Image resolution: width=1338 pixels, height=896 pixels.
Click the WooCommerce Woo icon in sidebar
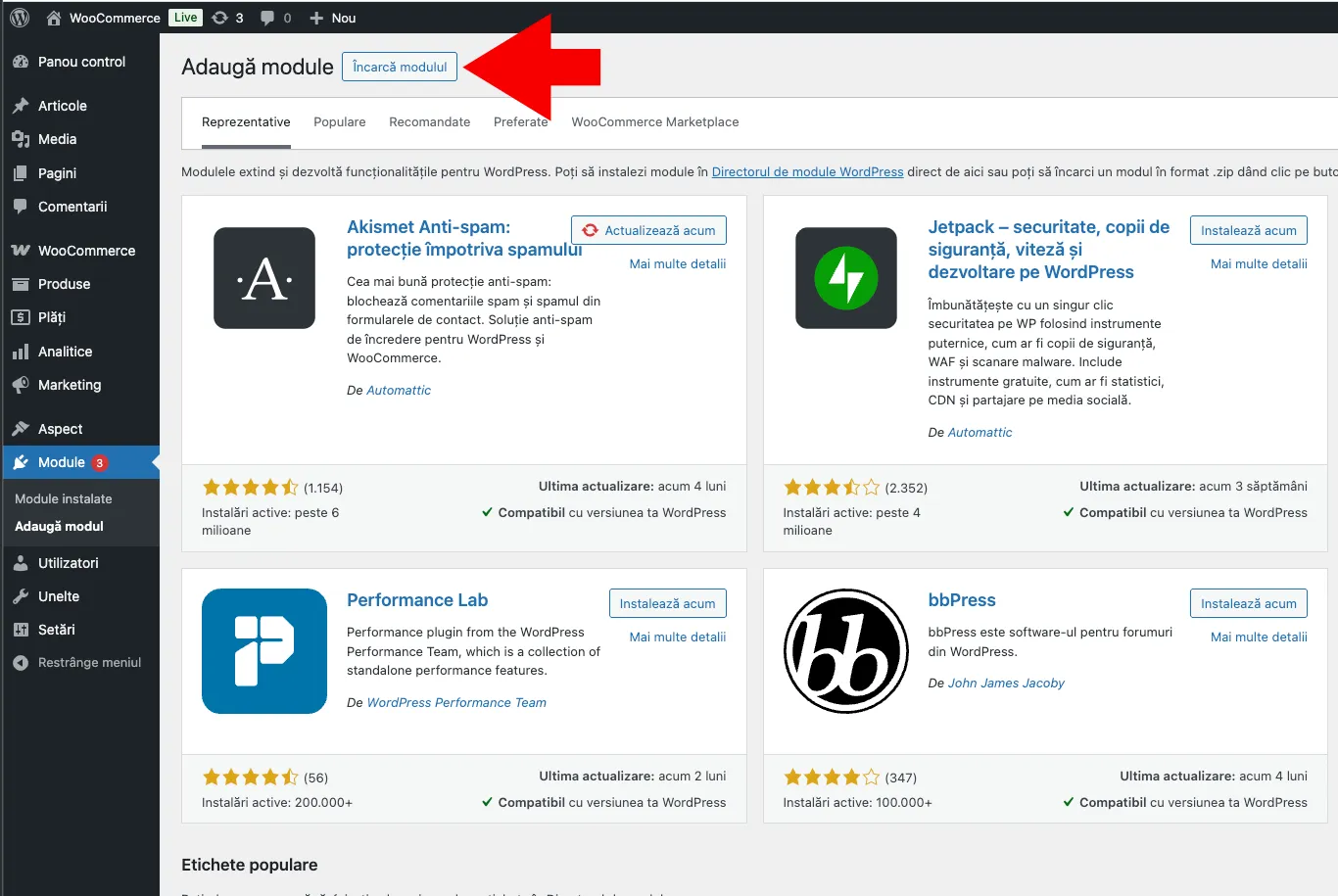tap(21, 251)
